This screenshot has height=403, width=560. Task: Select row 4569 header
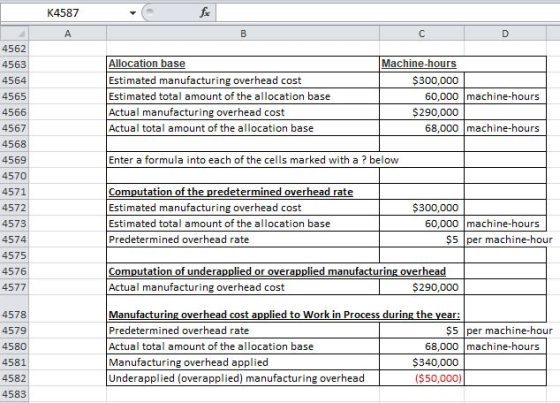[x=14, y=160]
